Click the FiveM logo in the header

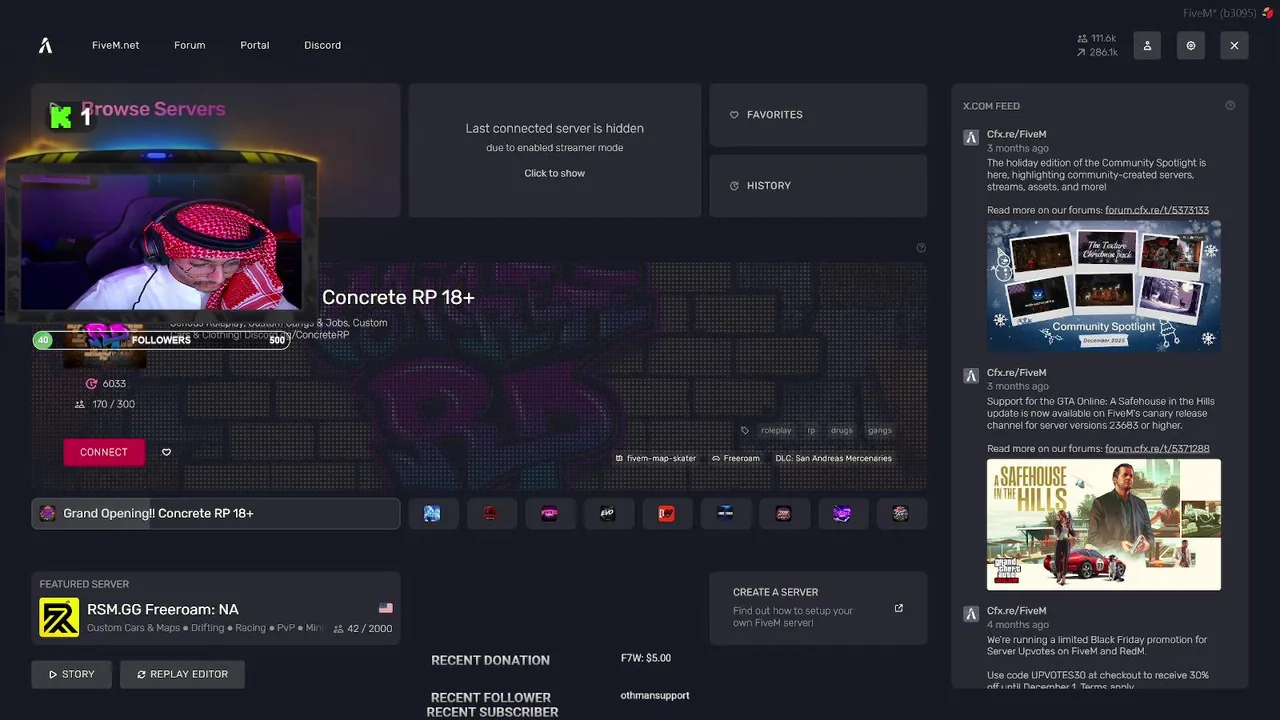45,45
